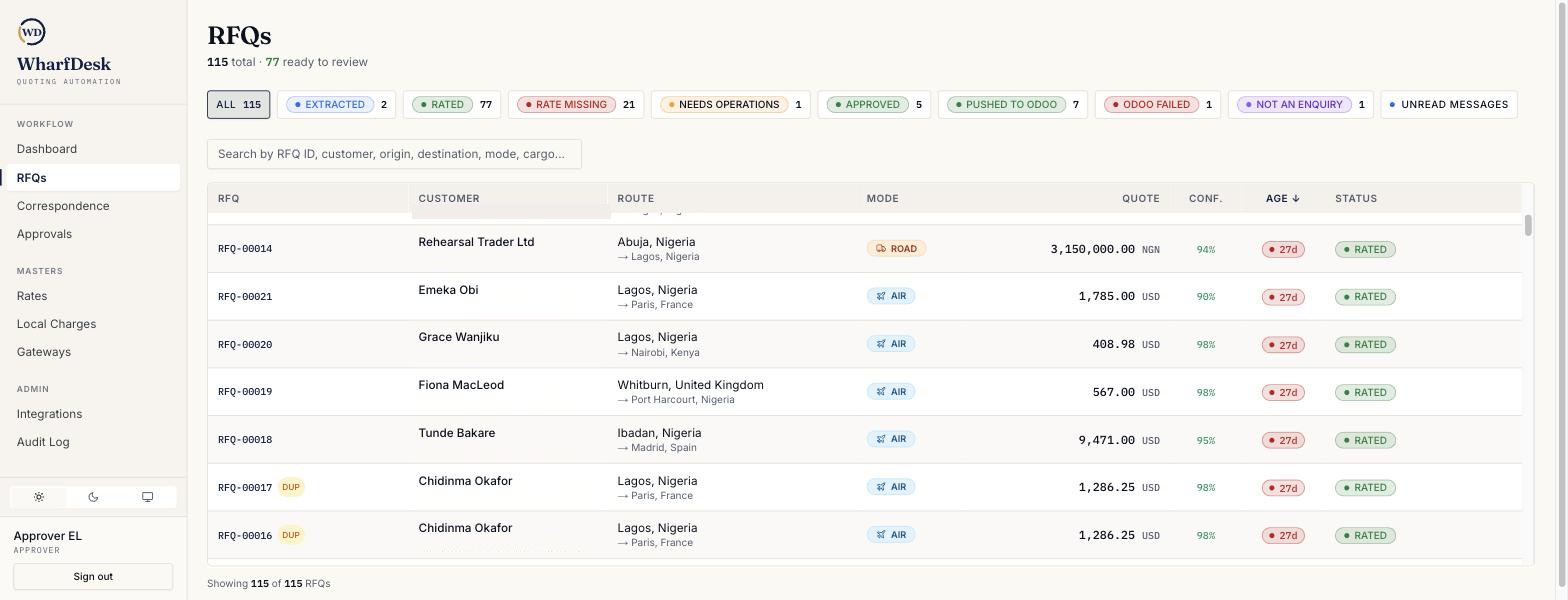Filter by Rate Missing status
The width and height of the screenshot is (1568, 600).
[576, 105]
